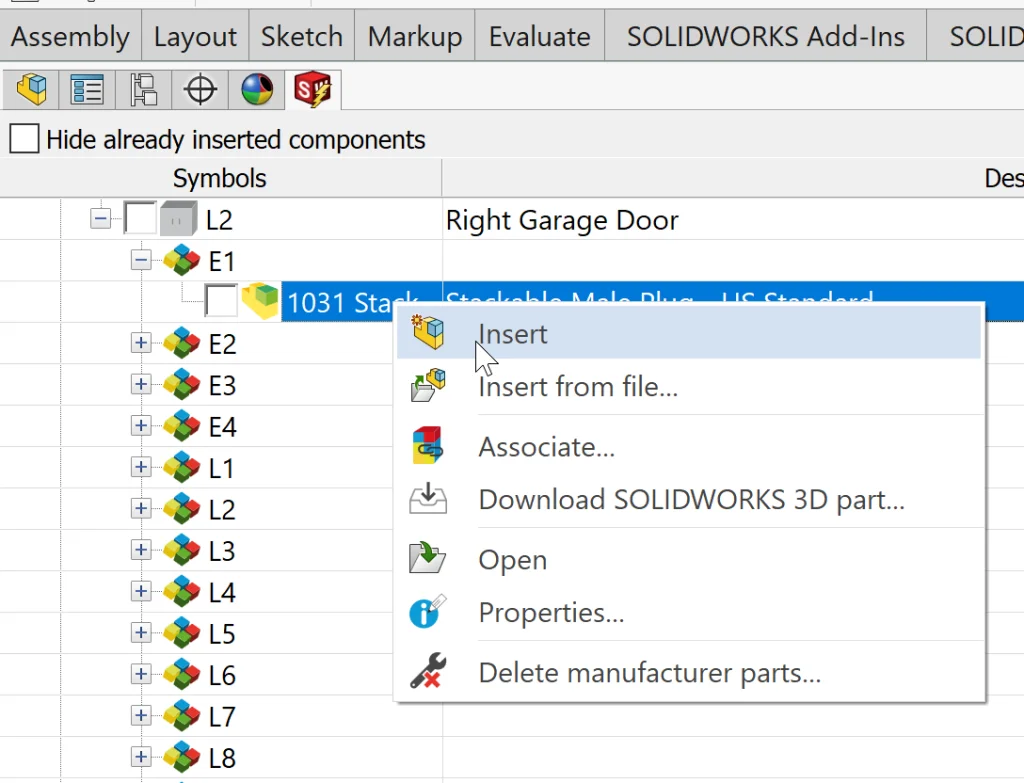This screenshot has width=1024, height=783.
Task: Choose Associate from the context menu
Action: [546, 447]
